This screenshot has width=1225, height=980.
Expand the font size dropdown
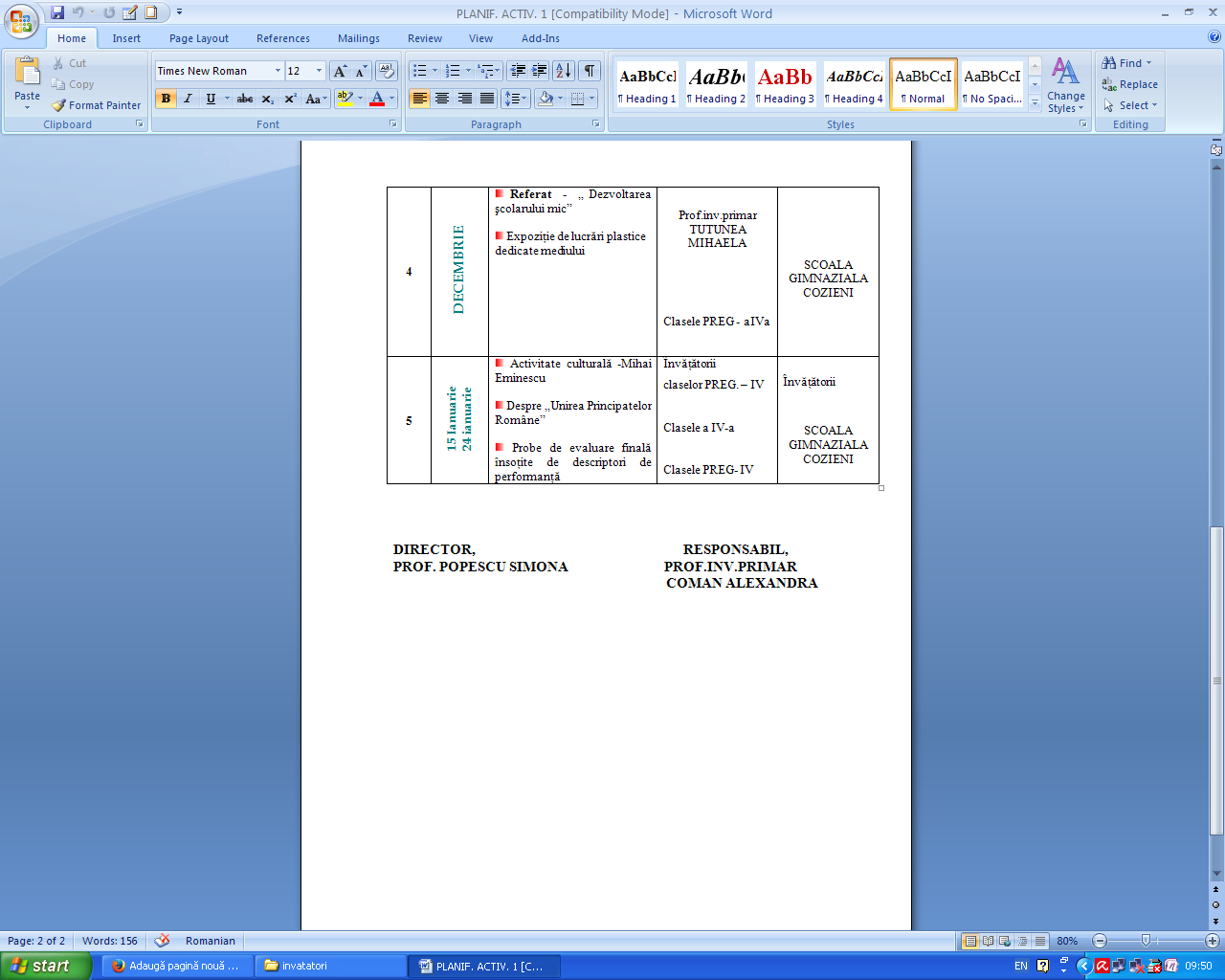(319, 71)
